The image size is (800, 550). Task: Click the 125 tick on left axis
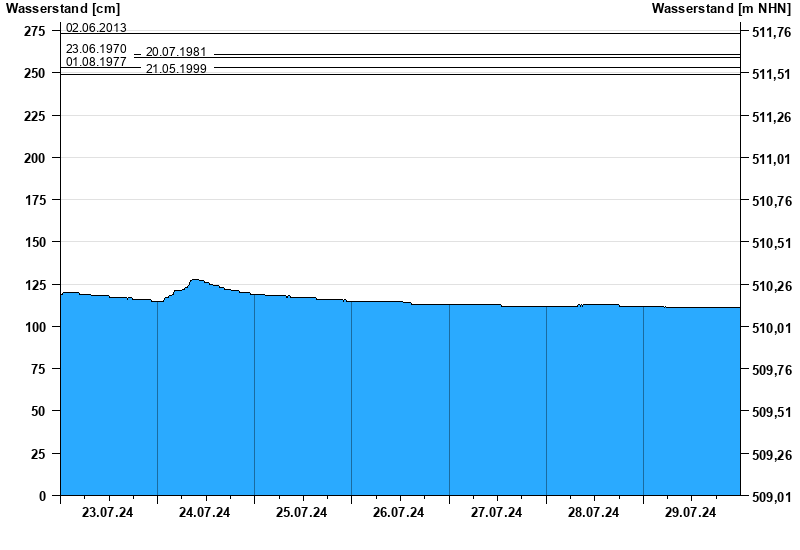click(x=34, y=286)
